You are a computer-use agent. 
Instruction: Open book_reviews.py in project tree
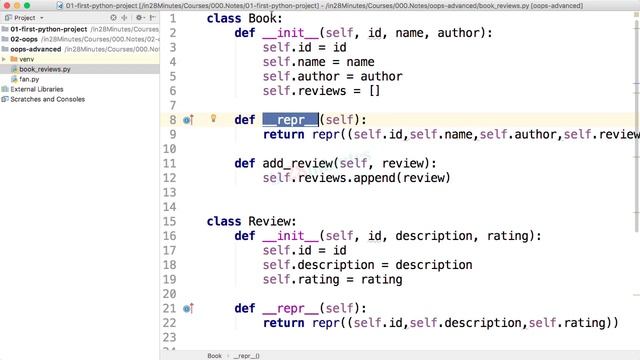pyautogui.click(x=45, y=69)
